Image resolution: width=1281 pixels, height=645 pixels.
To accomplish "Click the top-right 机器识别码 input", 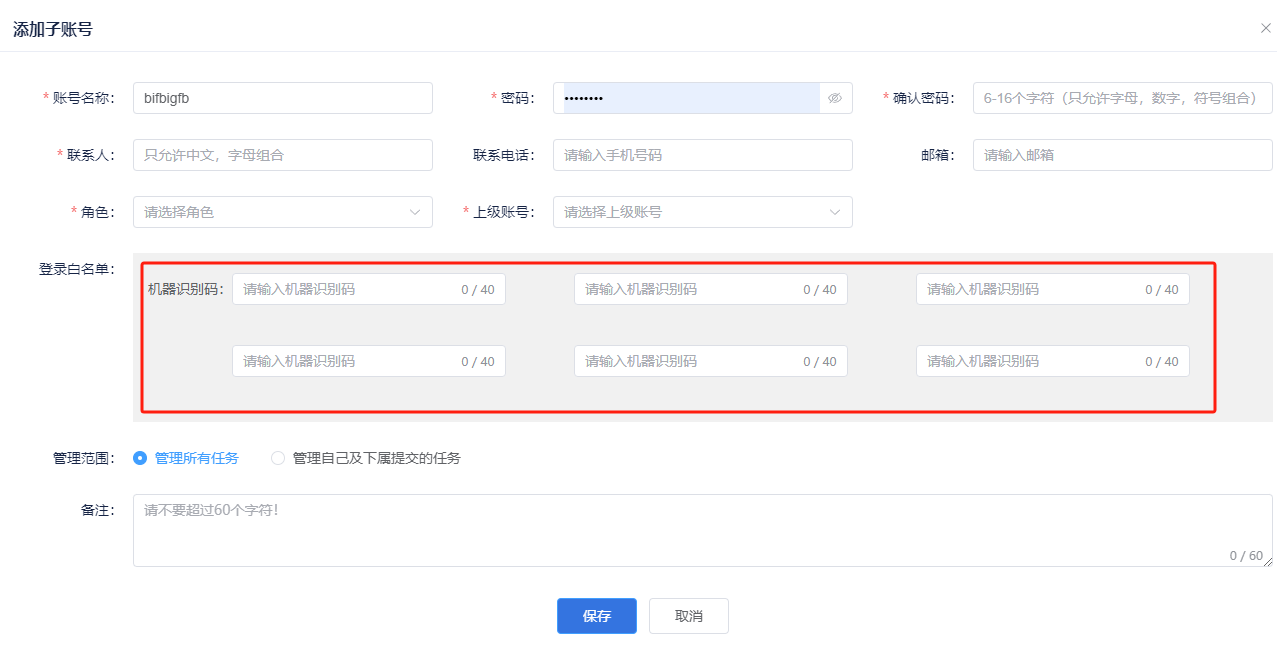I will [1030, 289].
